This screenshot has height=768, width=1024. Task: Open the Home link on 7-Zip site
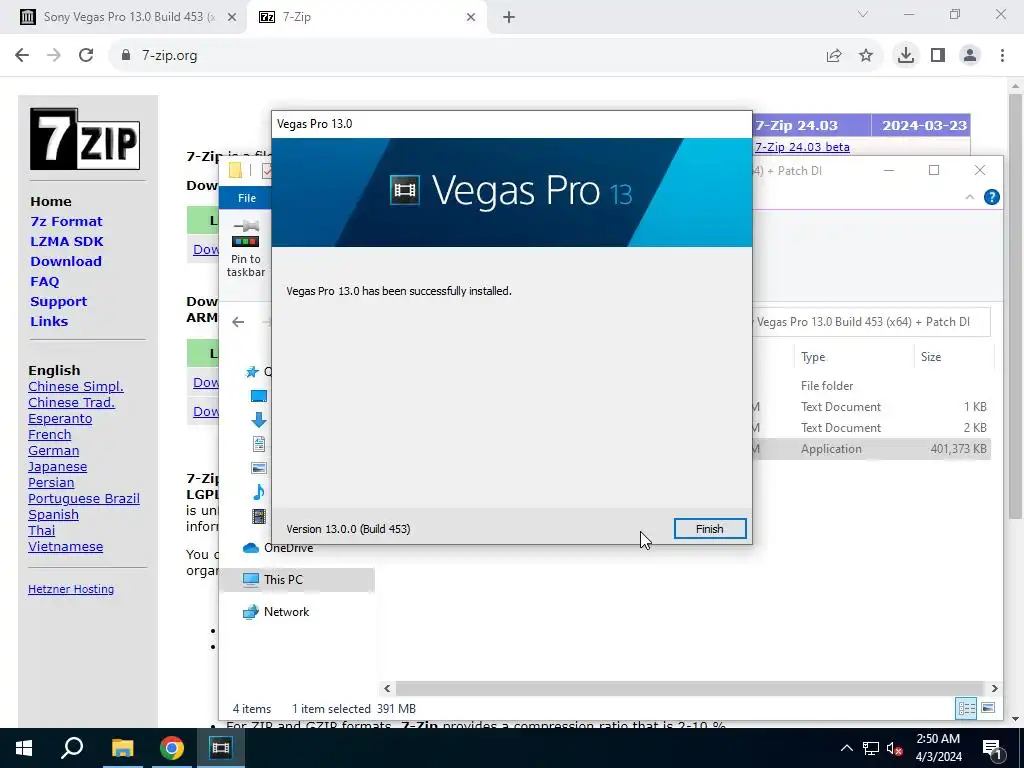(x=51, y=201)
